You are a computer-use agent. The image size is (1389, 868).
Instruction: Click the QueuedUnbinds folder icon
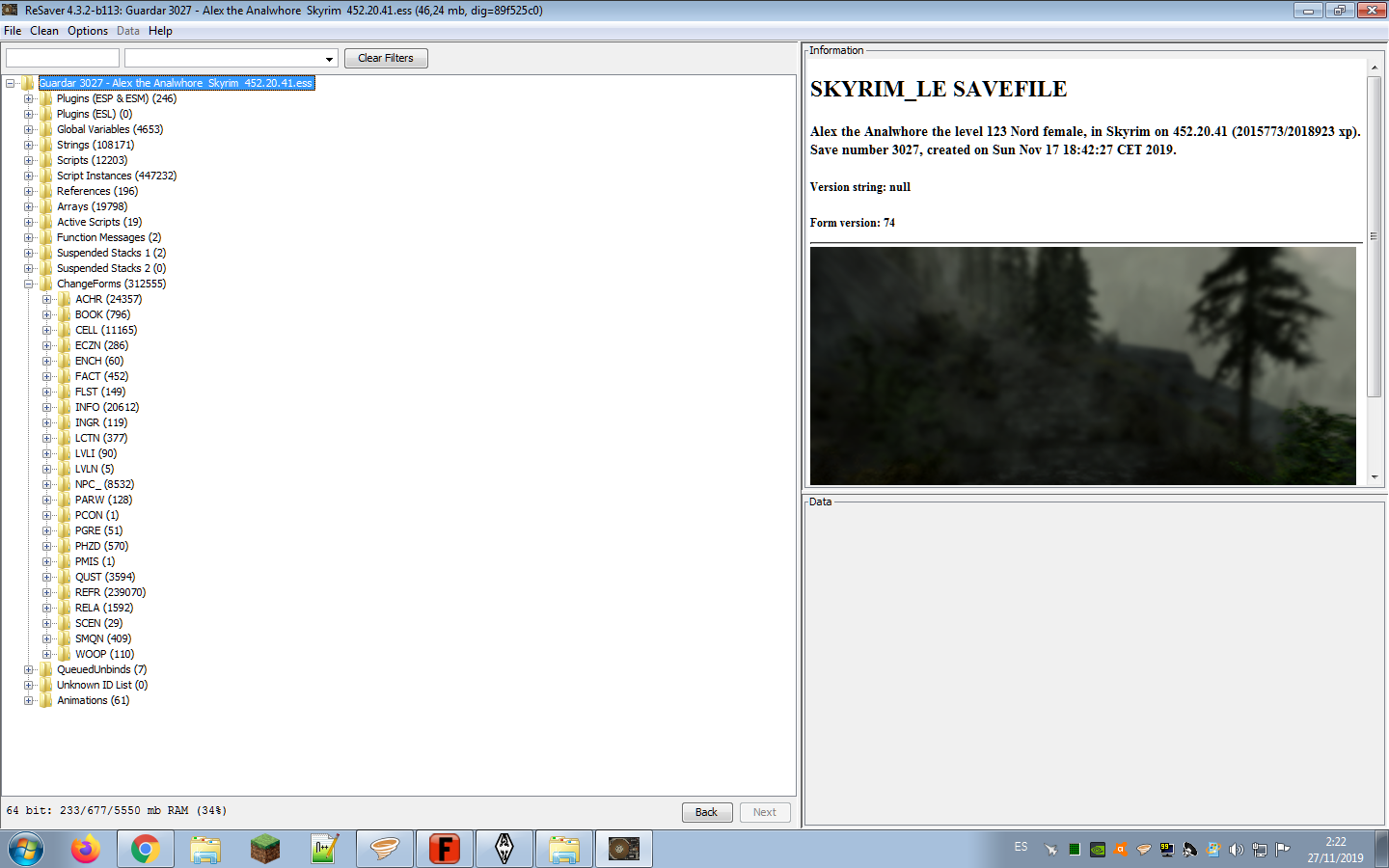[x=45, y=669]
